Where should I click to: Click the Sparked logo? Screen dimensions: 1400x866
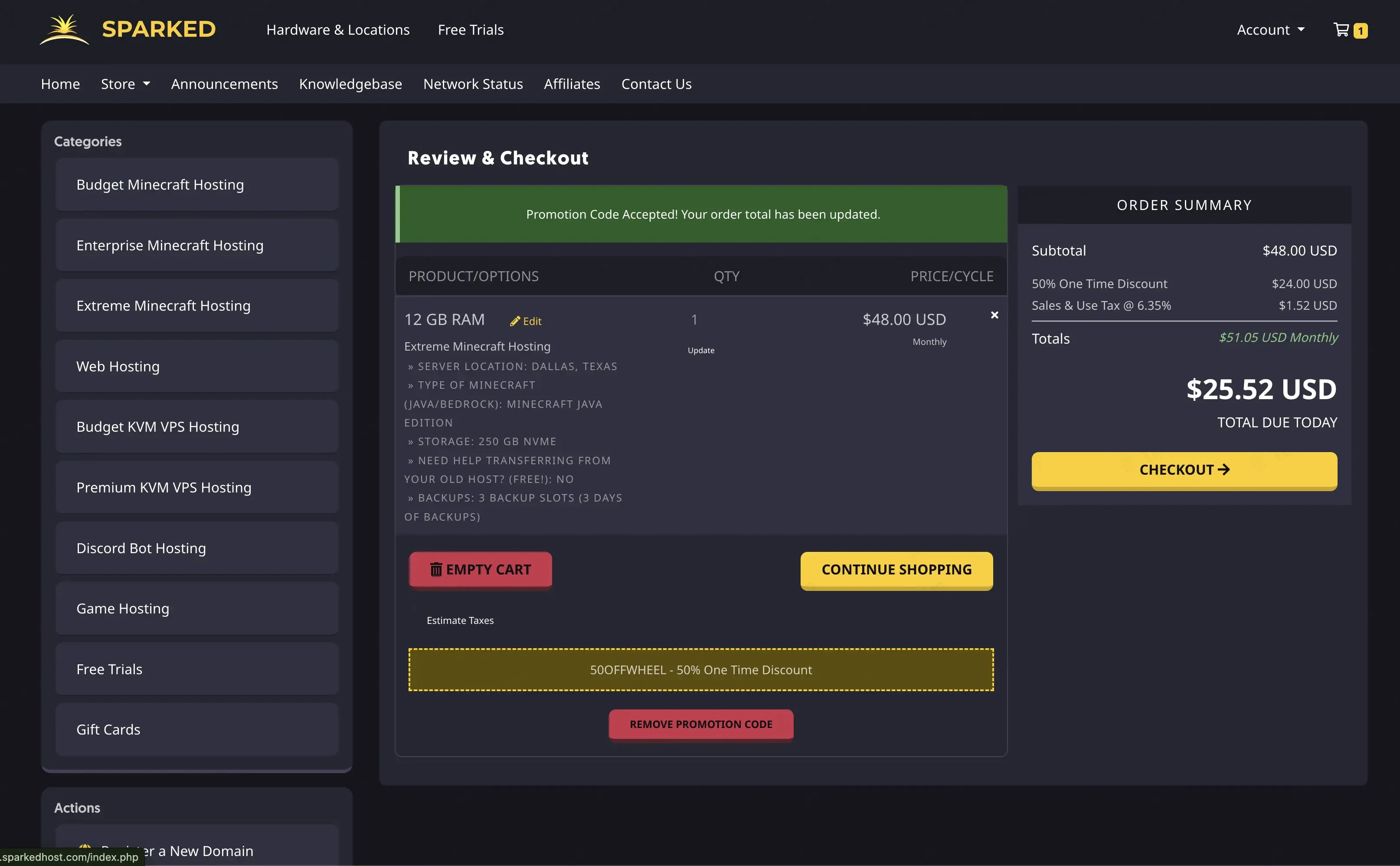pyautogui.click(x=127, y=29)
